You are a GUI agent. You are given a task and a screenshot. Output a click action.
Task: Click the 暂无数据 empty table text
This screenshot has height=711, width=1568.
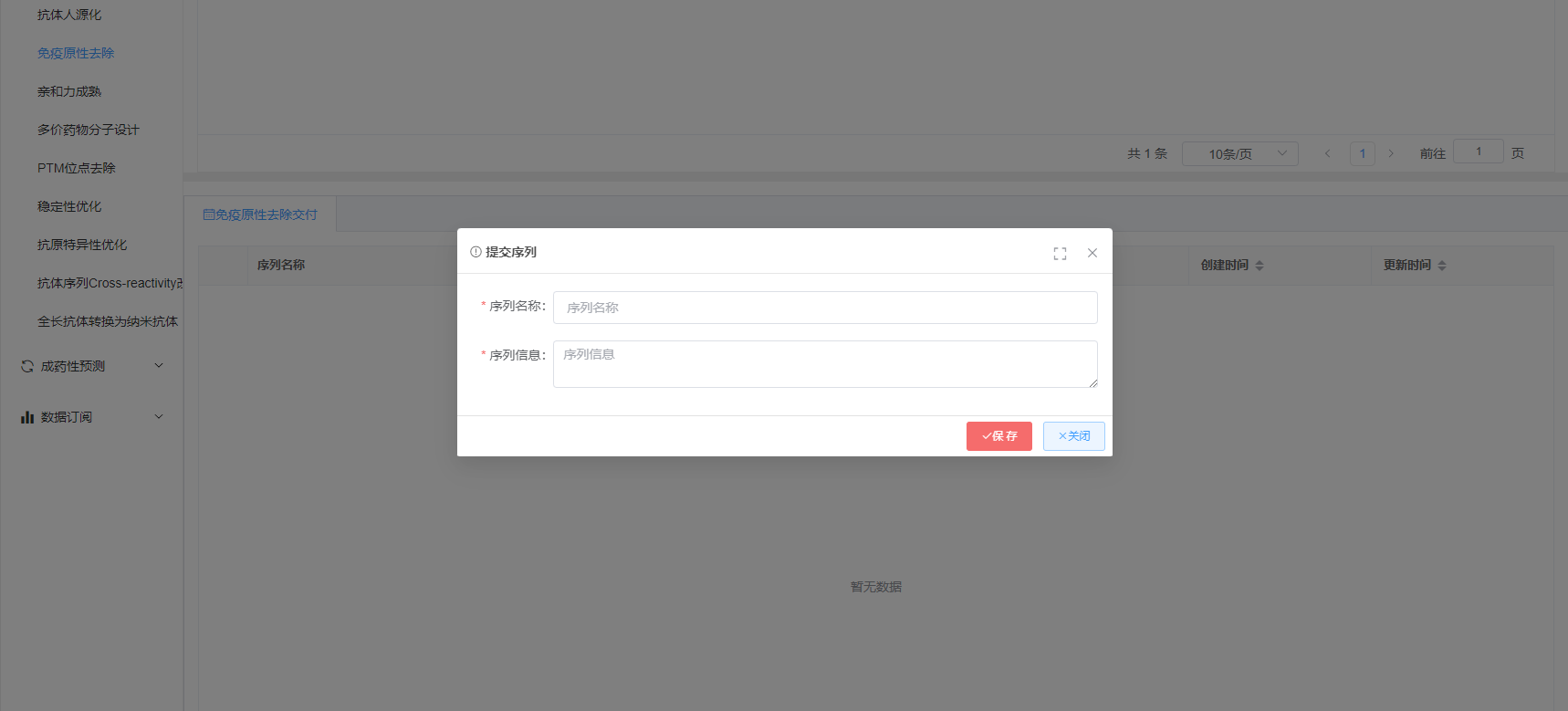point(876,587)
